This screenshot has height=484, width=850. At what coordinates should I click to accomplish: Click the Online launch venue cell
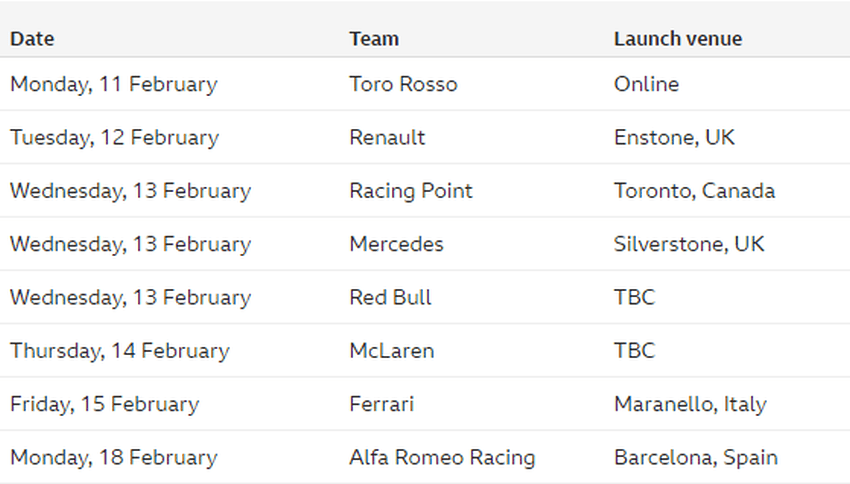coord(646,84)
